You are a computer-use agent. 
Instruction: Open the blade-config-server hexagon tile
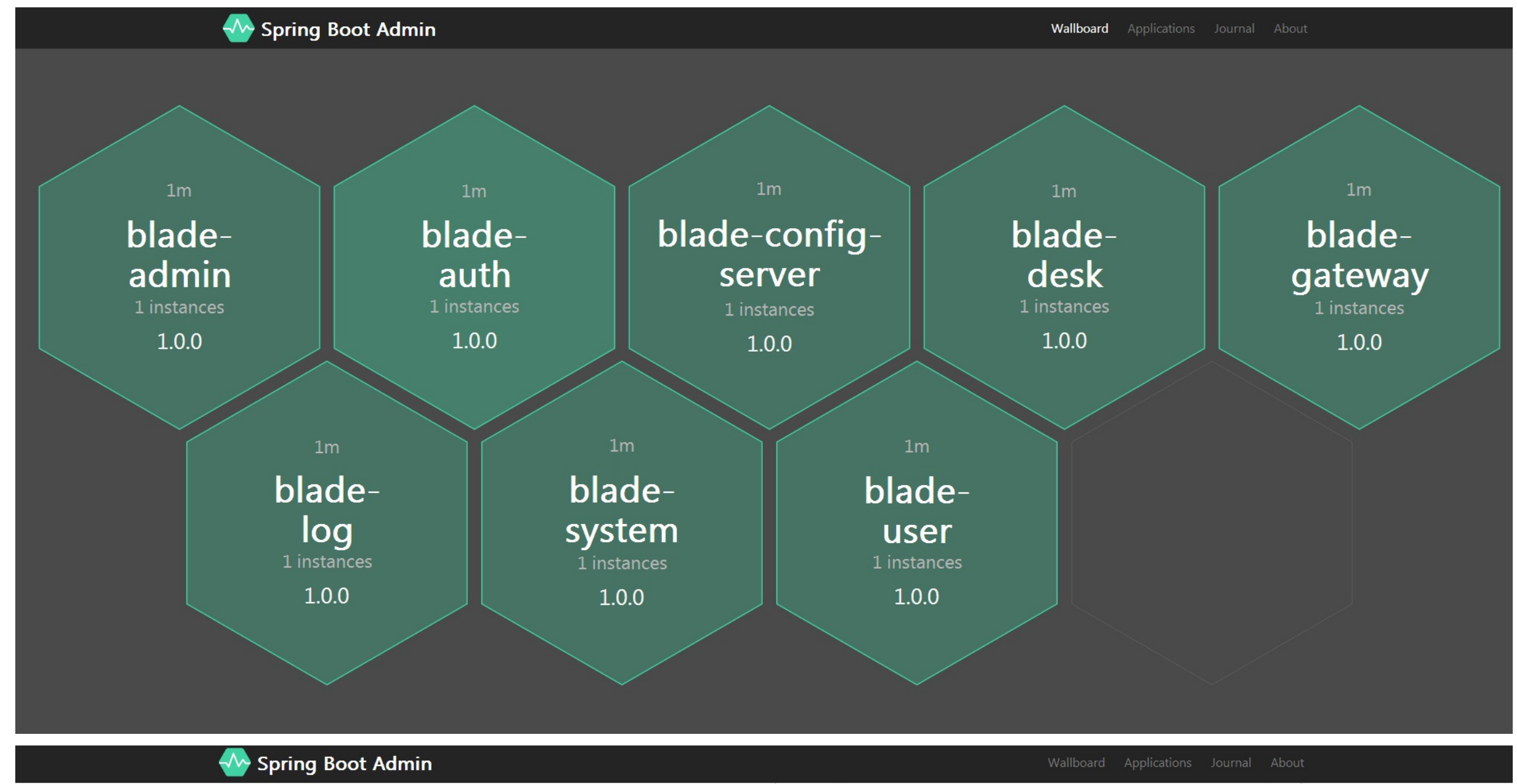[x=769, y=267]
